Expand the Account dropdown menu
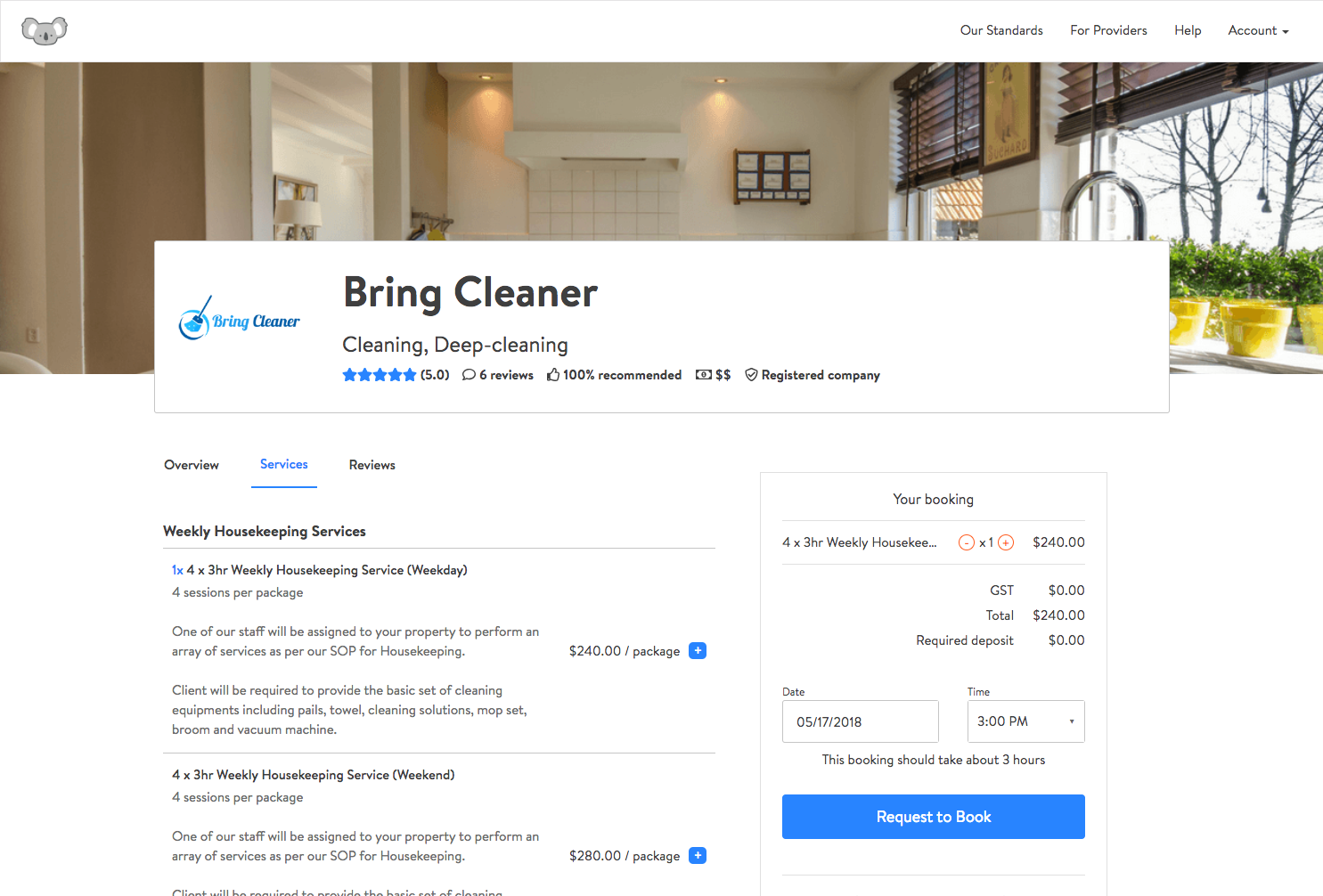The image size is (1323, 896). coord(1258,30)
